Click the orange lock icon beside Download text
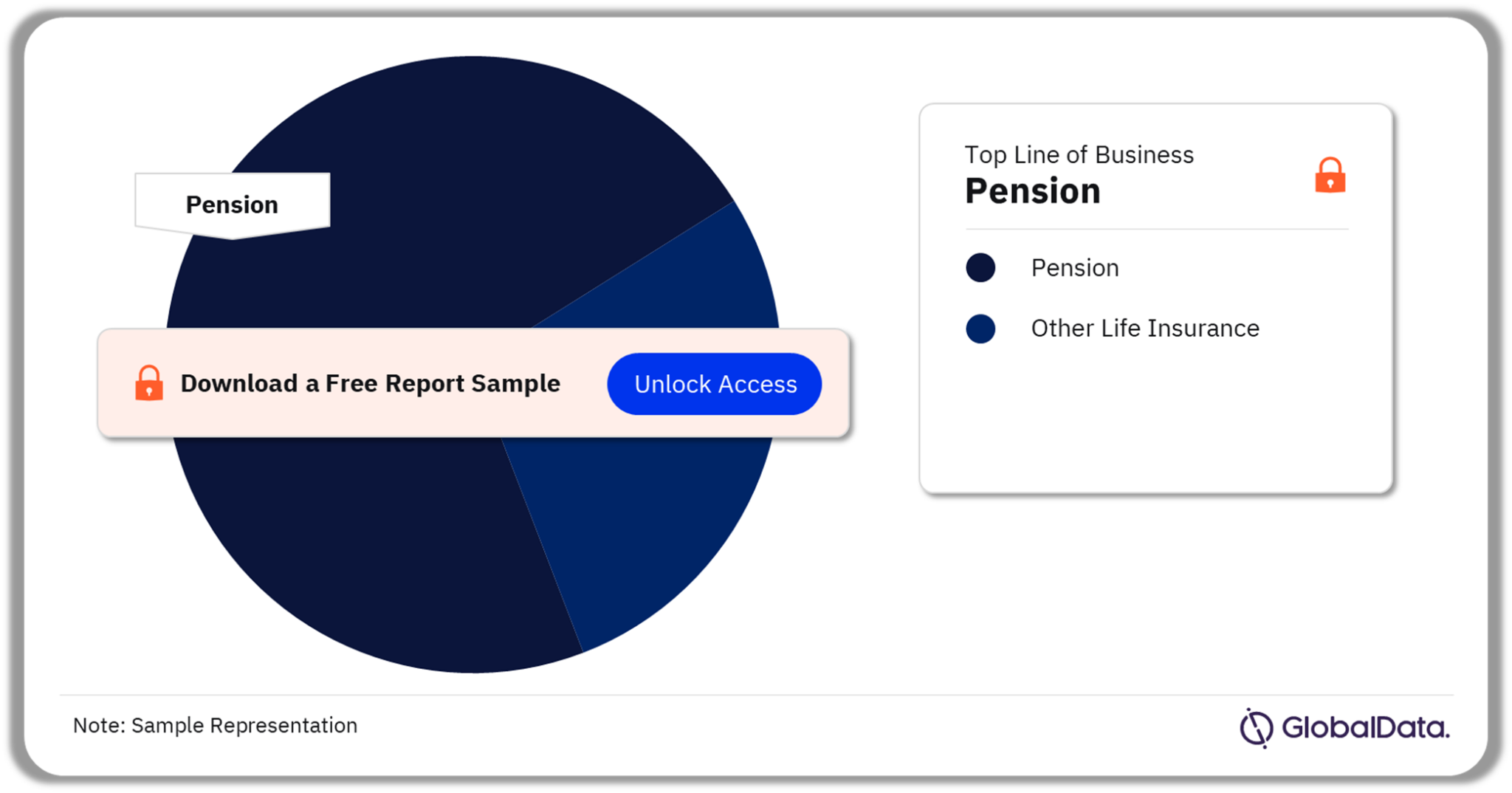The width and height of the screenshot is (1512, 793). tap(149, 382)
